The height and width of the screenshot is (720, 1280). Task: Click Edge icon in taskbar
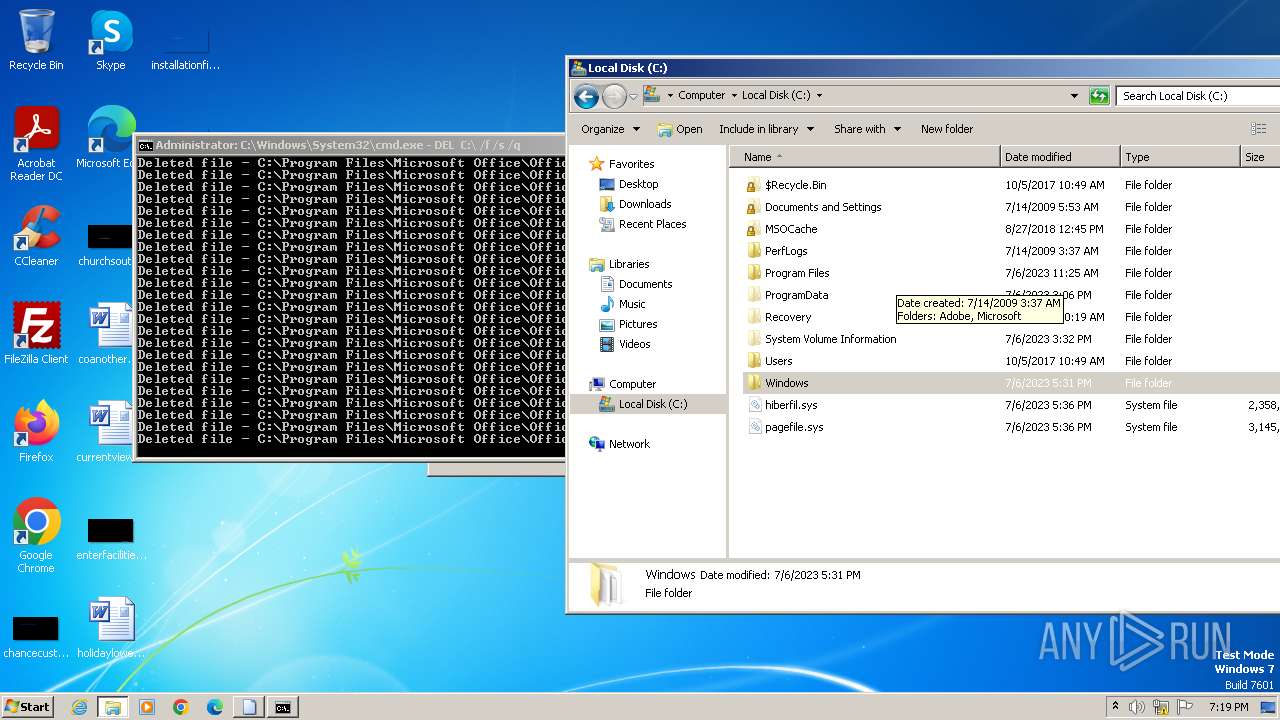pyautogui.click(x=215, y=707)
